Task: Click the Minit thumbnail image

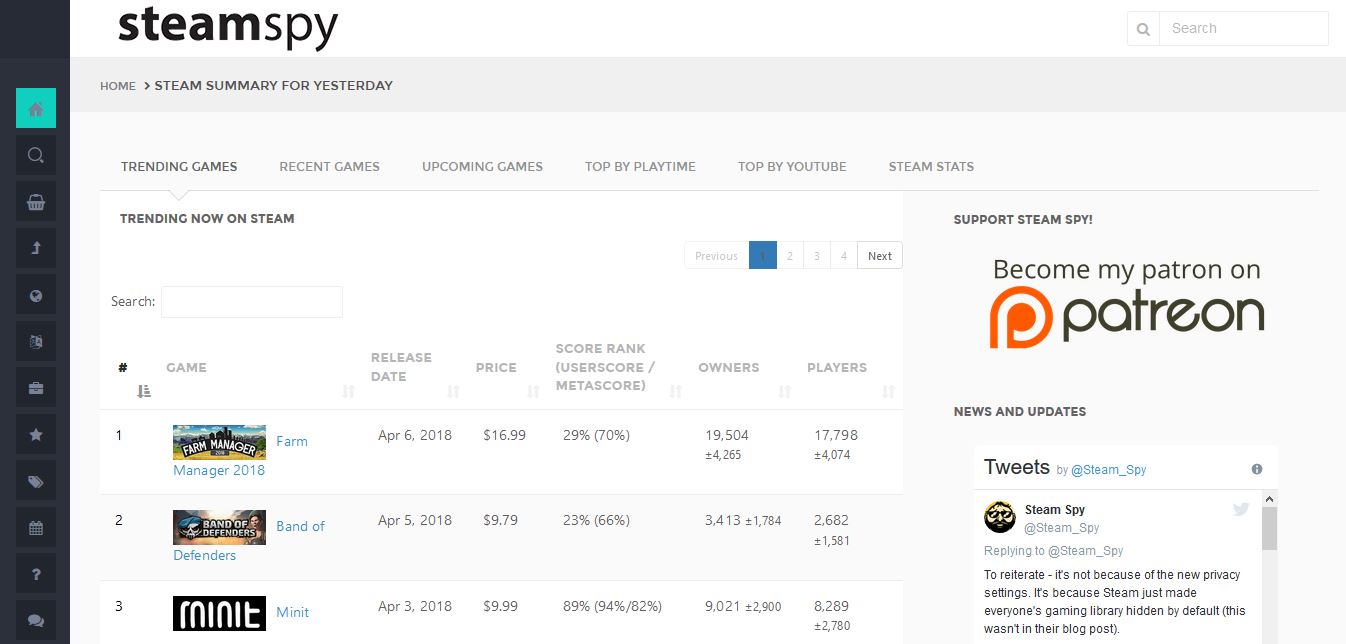Action: tap(219, 613)
